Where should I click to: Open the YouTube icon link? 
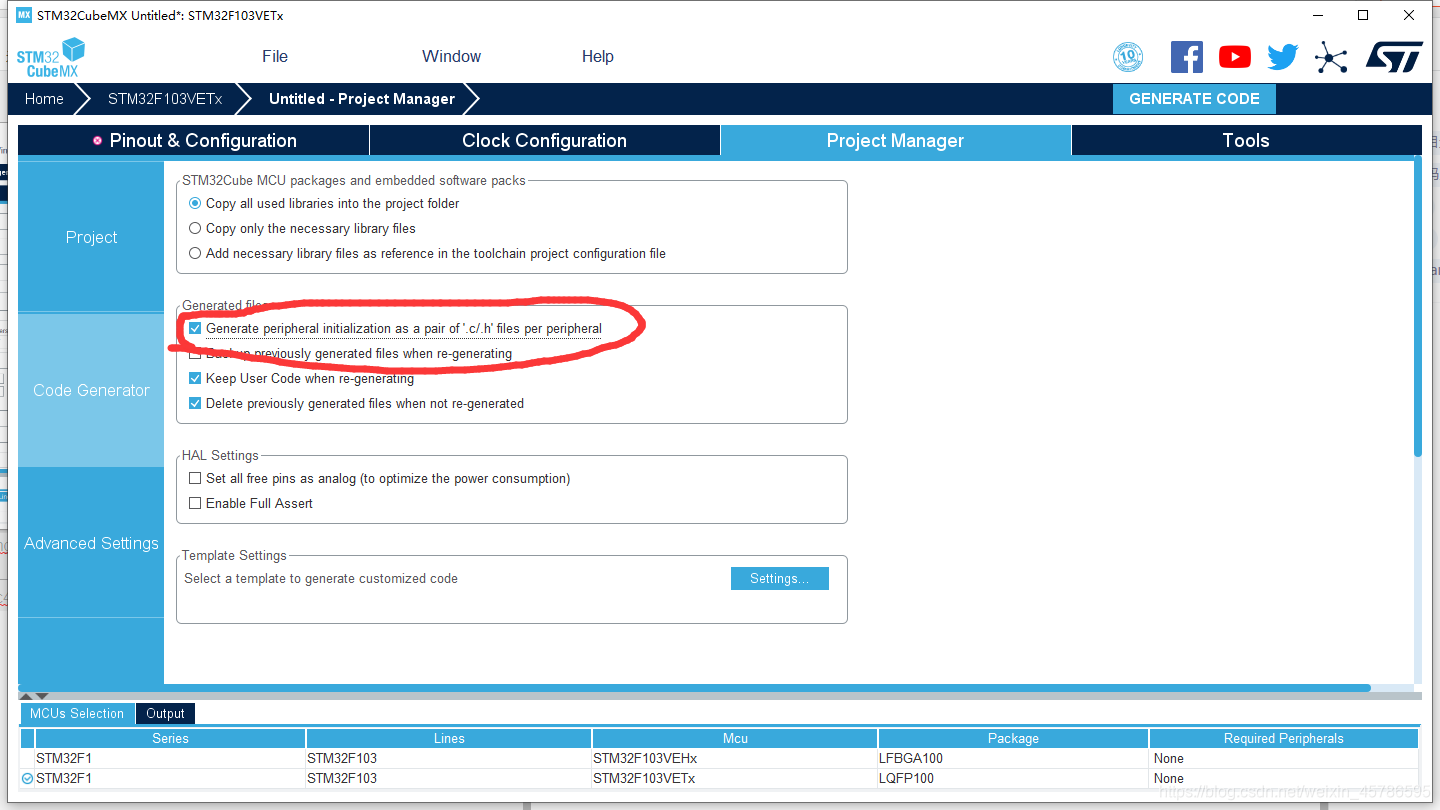click(1235, 57)
